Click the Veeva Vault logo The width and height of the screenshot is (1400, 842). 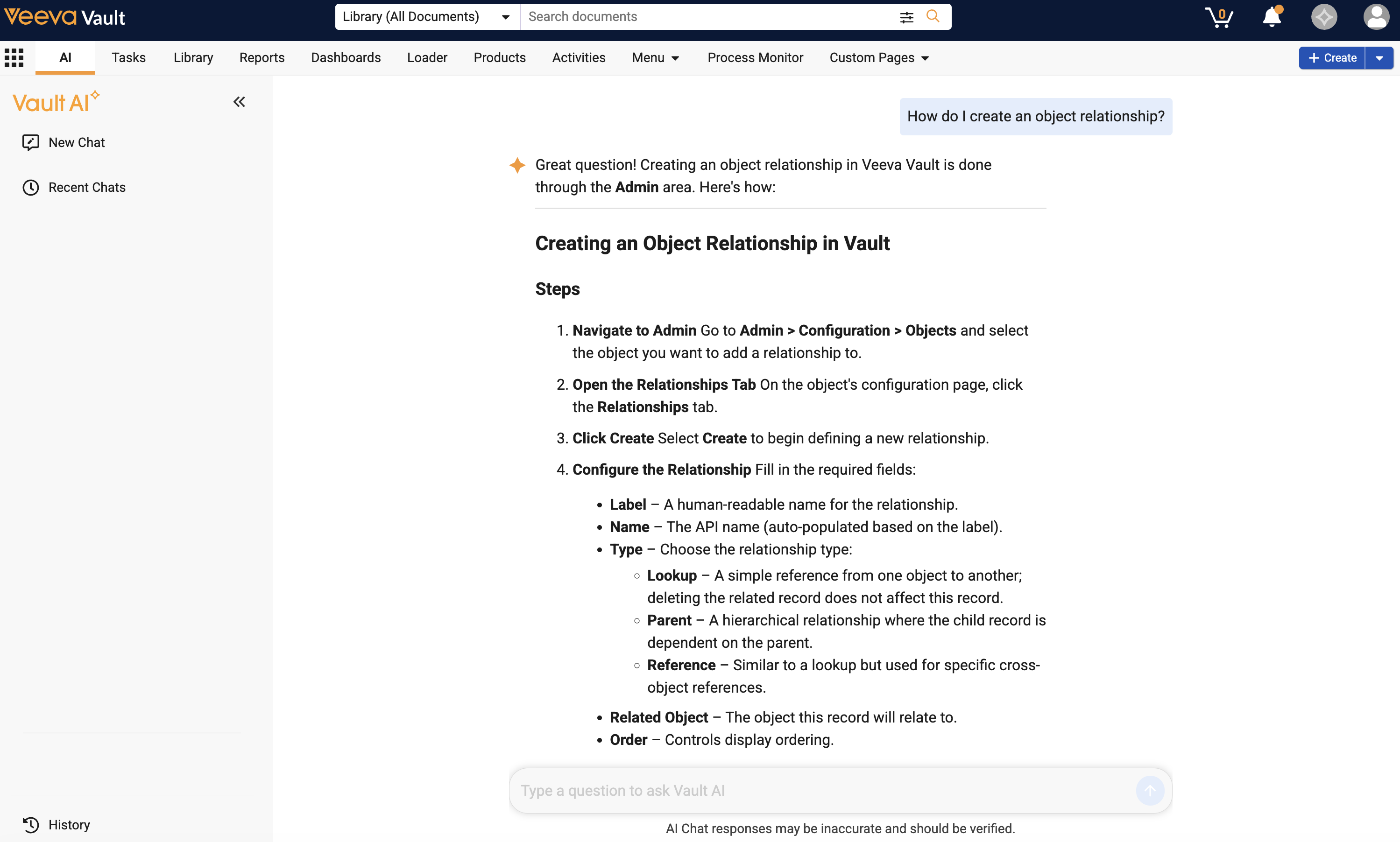64,17
